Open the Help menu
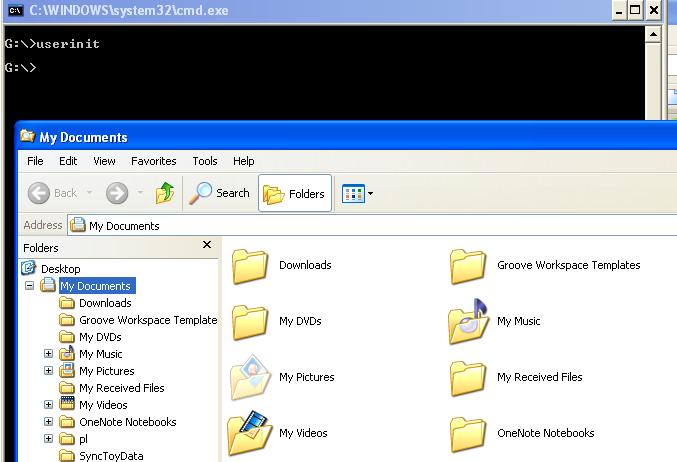The image size is (677, 462). coord(244,161)
